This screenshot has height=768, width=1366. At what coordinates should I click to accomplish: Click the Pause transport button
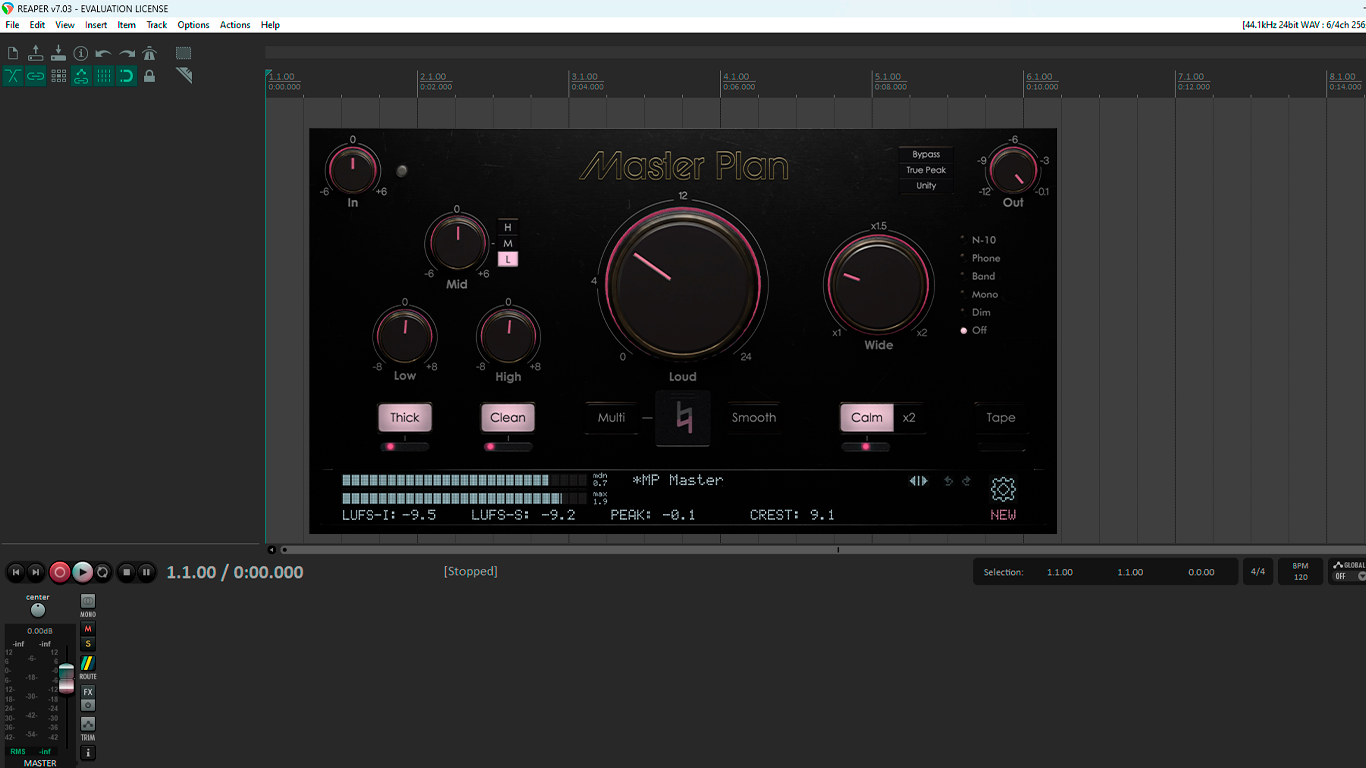146,572
